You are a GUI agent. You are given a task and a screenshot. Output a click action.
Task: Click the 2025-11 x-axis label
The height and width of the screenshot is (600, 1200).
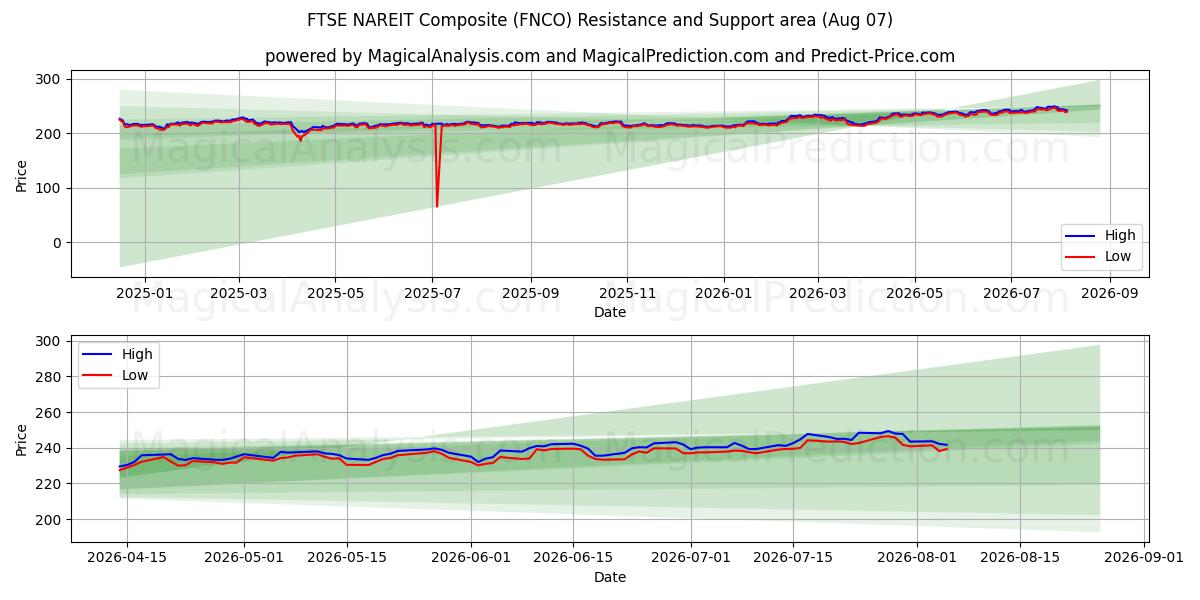coord(627,295)
